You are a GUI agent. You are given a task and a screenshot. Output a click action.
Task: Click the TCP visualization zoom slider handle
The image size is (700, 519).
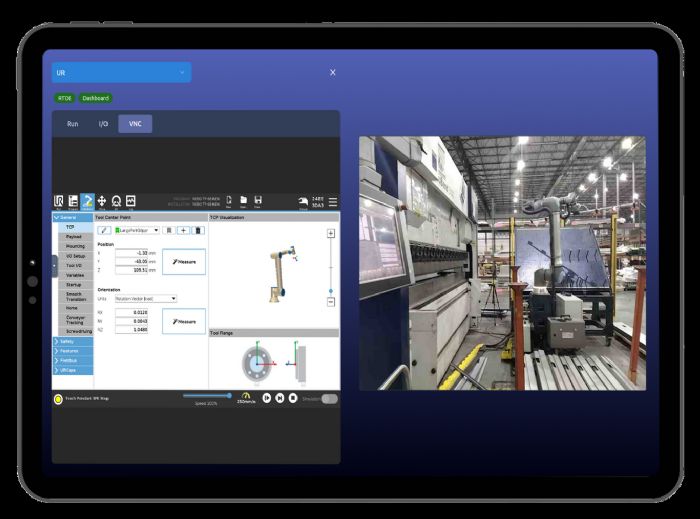click(331, 291)
